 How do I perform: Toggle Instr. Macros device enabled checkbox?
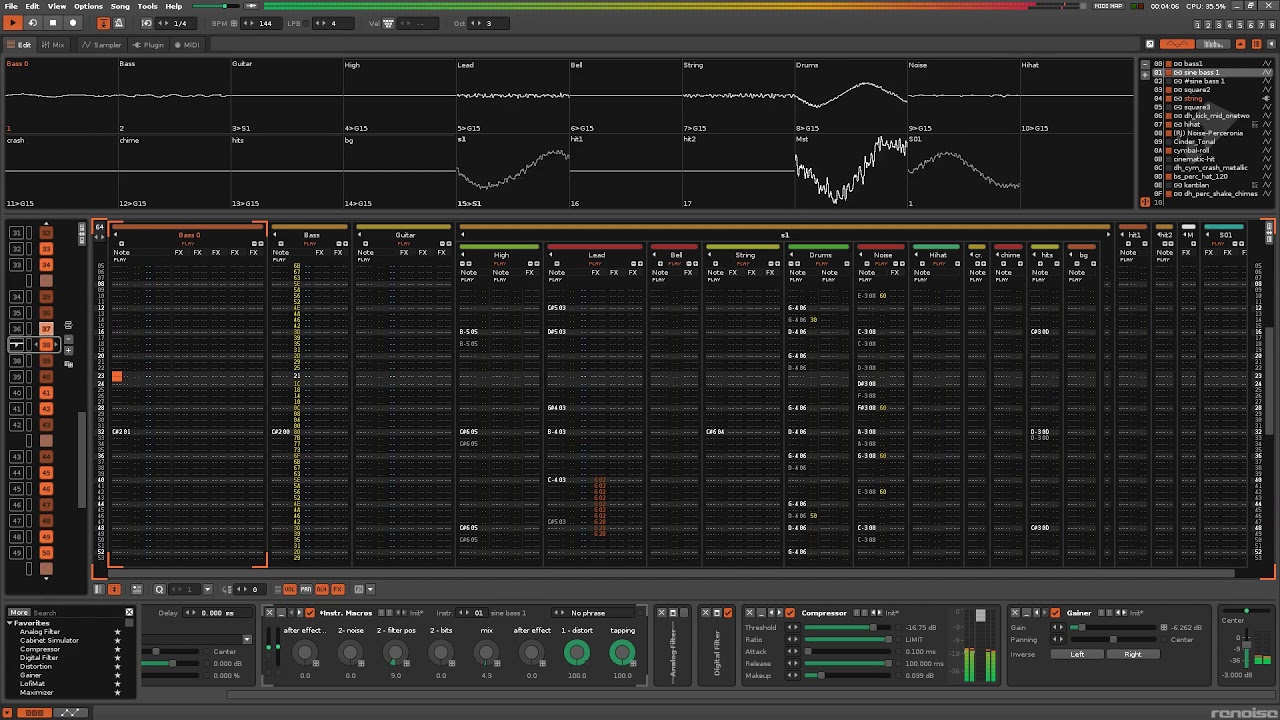click(x=310, y=612)
